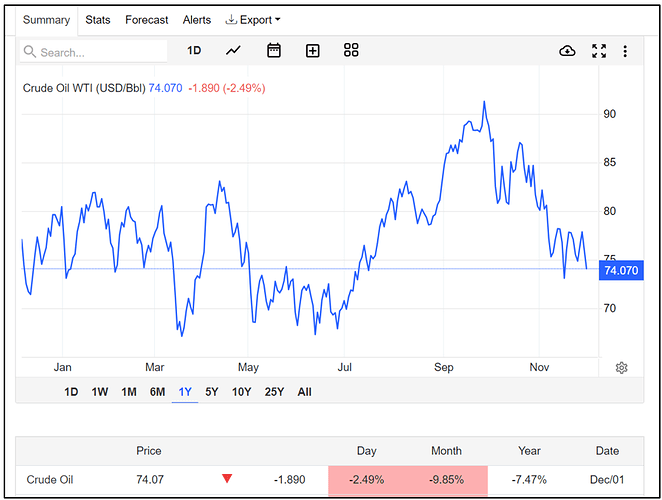Click the Search input field
Screen dimensions: 662x500
click(x=100, y=52)
